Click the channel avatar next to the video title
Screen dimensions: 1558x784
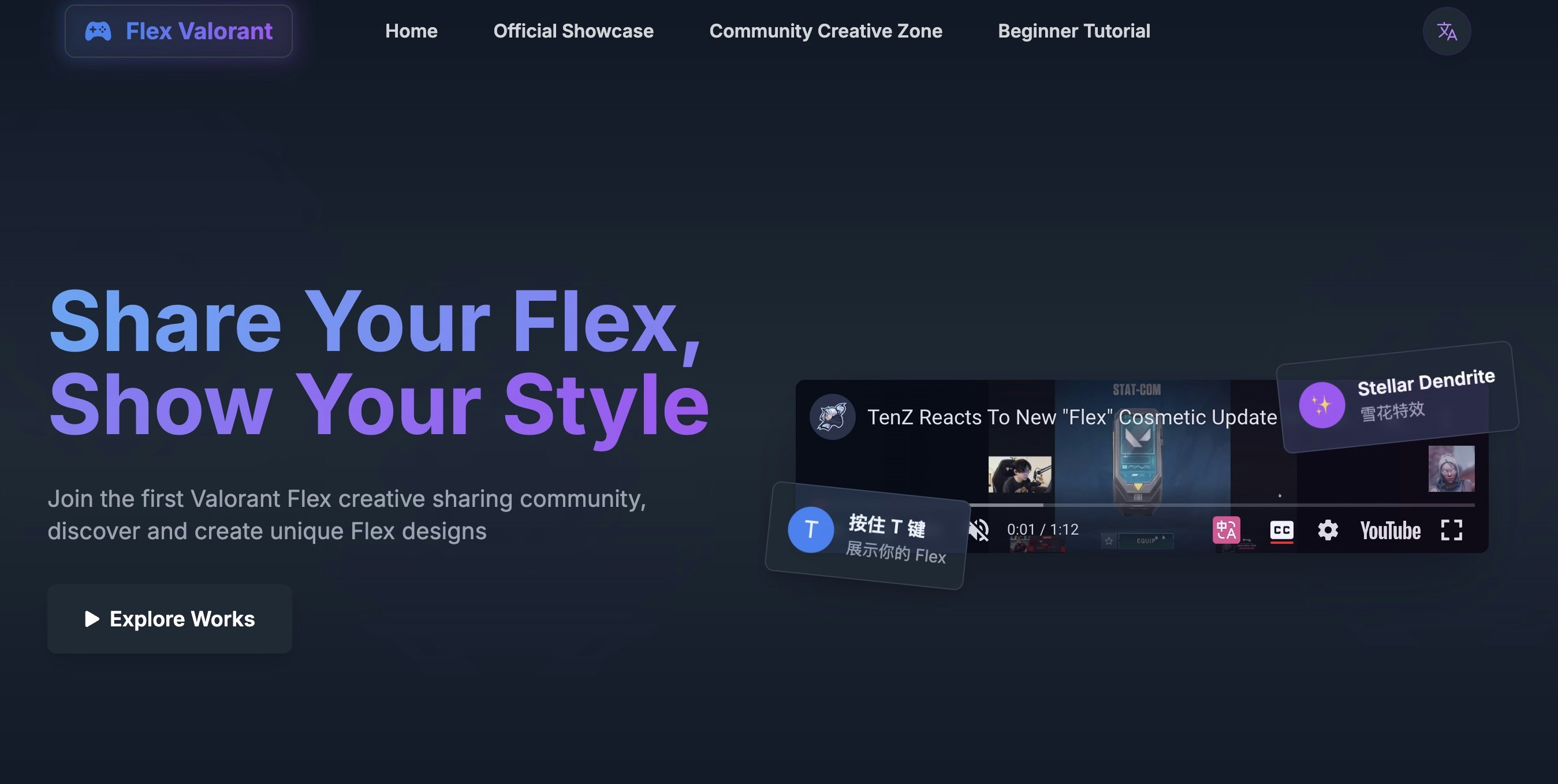pos(832,416)
